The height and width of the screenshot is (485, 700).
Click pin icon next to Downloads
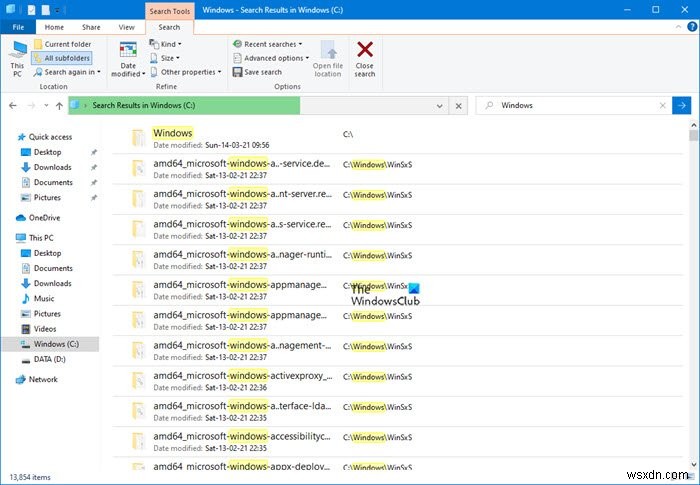tap(94, 167)
